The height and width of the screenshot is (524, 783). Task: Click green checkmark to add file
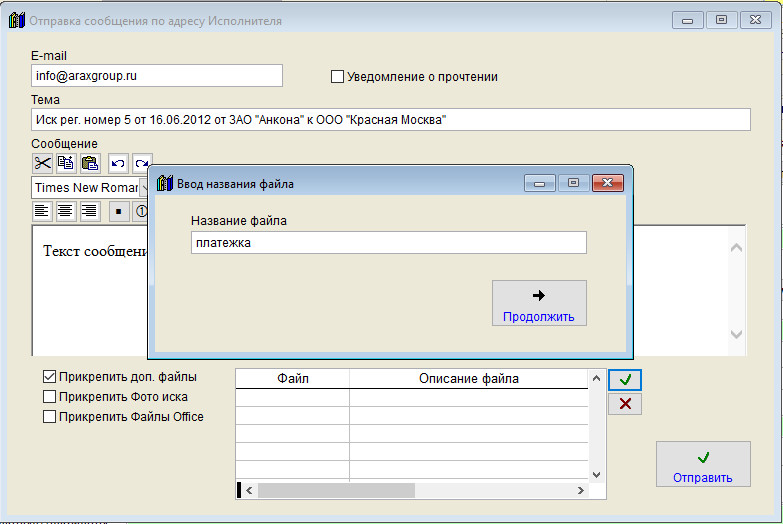pos(625,380)
